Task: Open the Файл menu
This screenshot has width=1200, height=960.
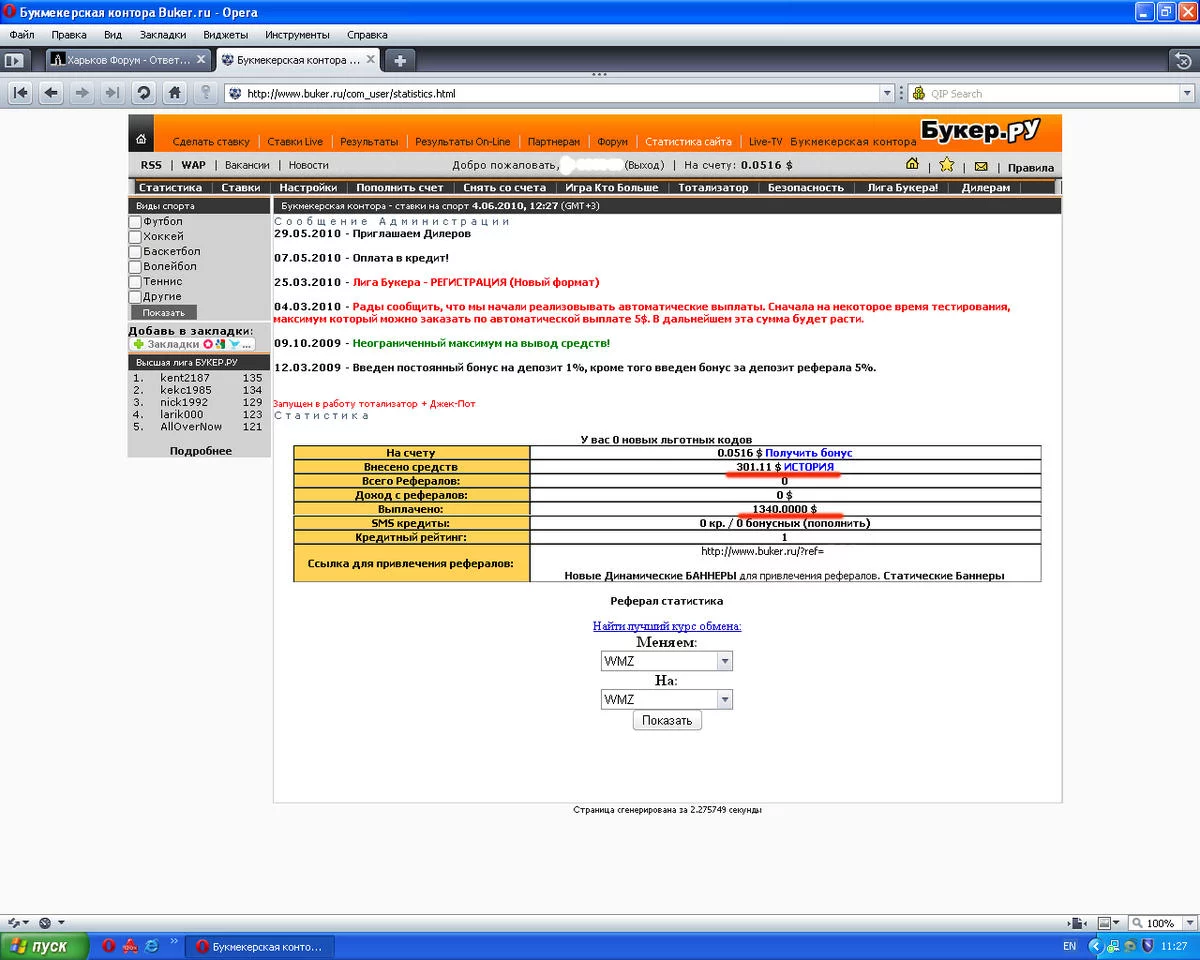Action: (21, 34)
